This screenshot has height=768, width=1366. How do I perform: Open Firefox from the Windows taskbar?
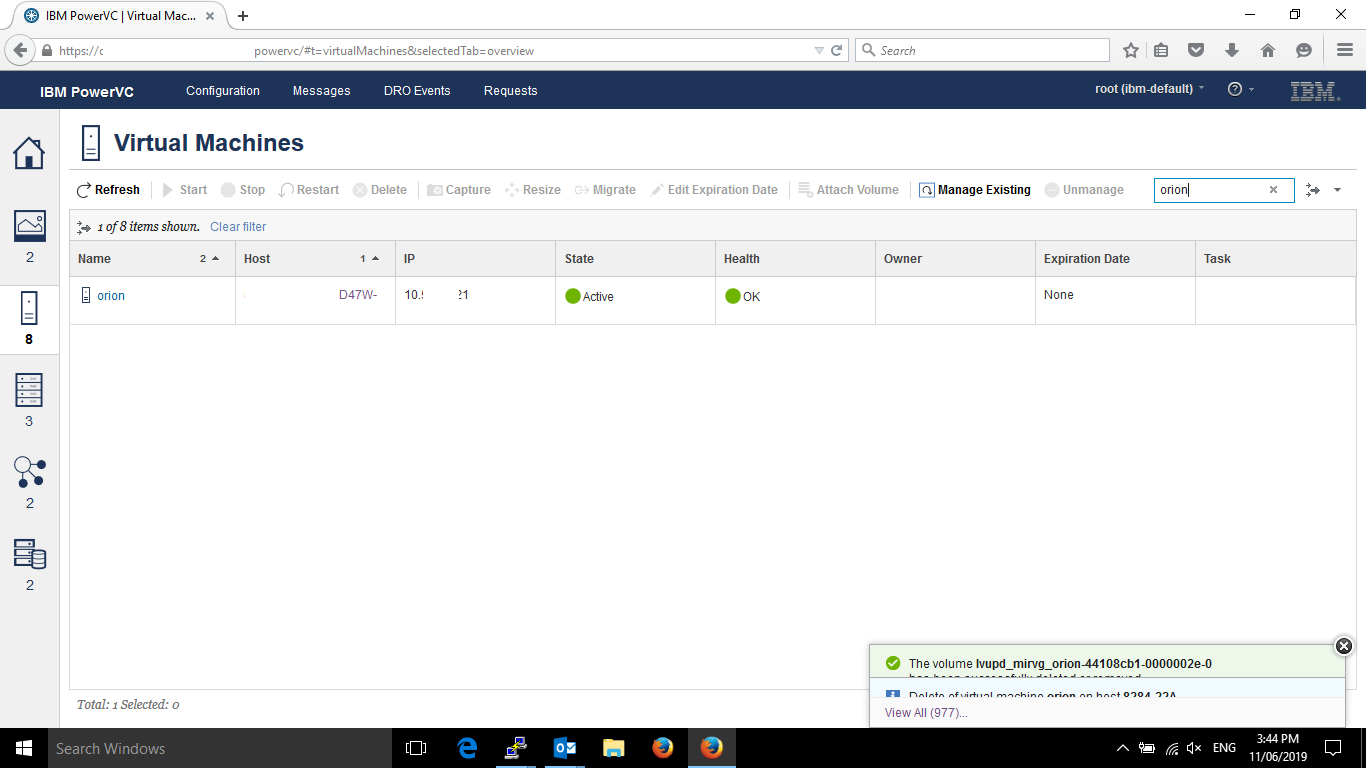coord(662,748)
